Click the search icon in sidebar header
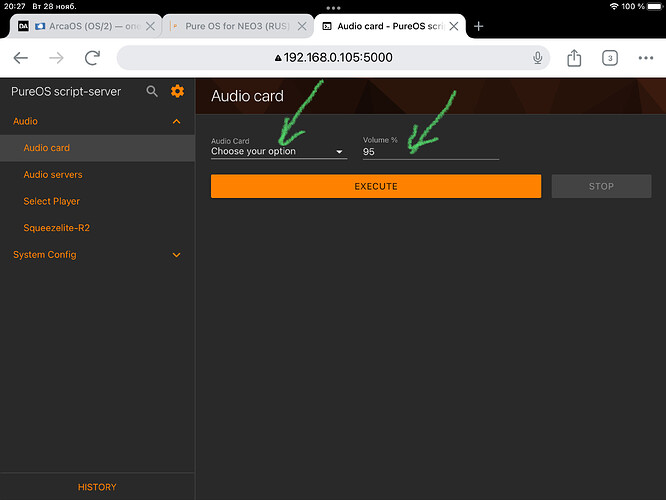 pos(152,92)
